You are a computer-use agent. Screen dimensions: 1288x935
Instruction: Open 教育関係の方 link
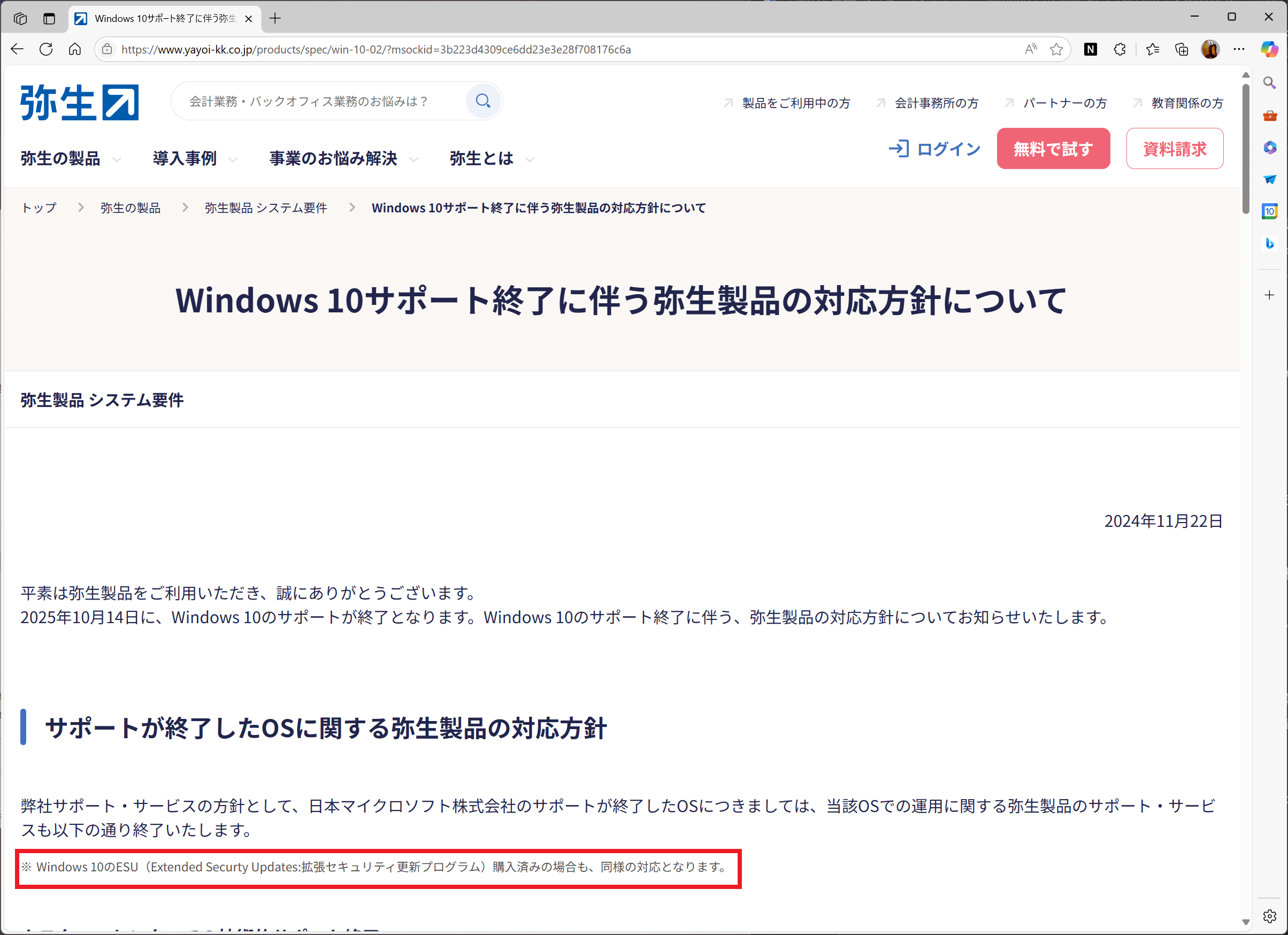coord(1178,103)
